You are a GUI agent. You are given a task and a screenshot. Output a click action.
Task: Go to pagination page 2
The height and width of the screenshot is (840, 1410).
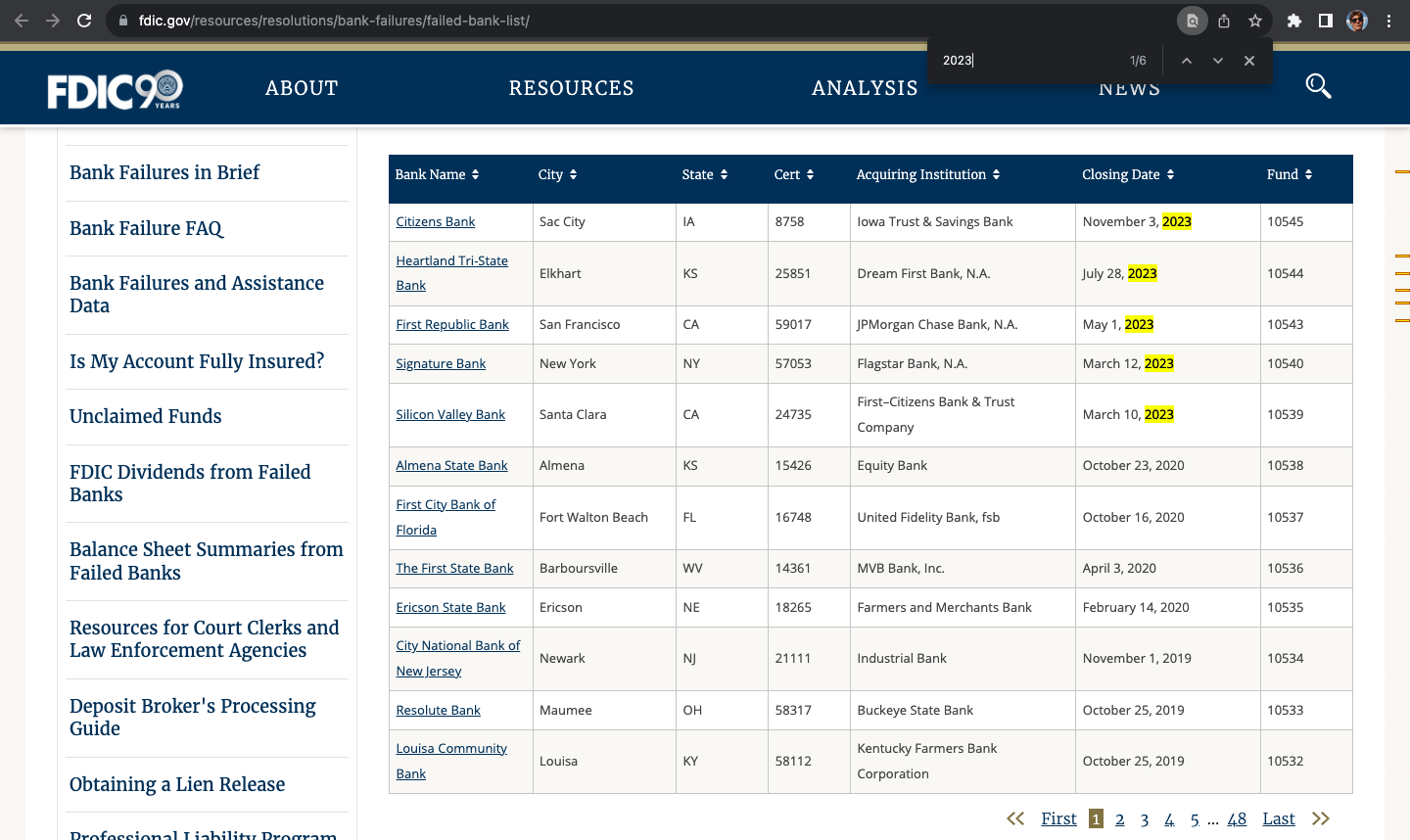(x=1119, y=818)
